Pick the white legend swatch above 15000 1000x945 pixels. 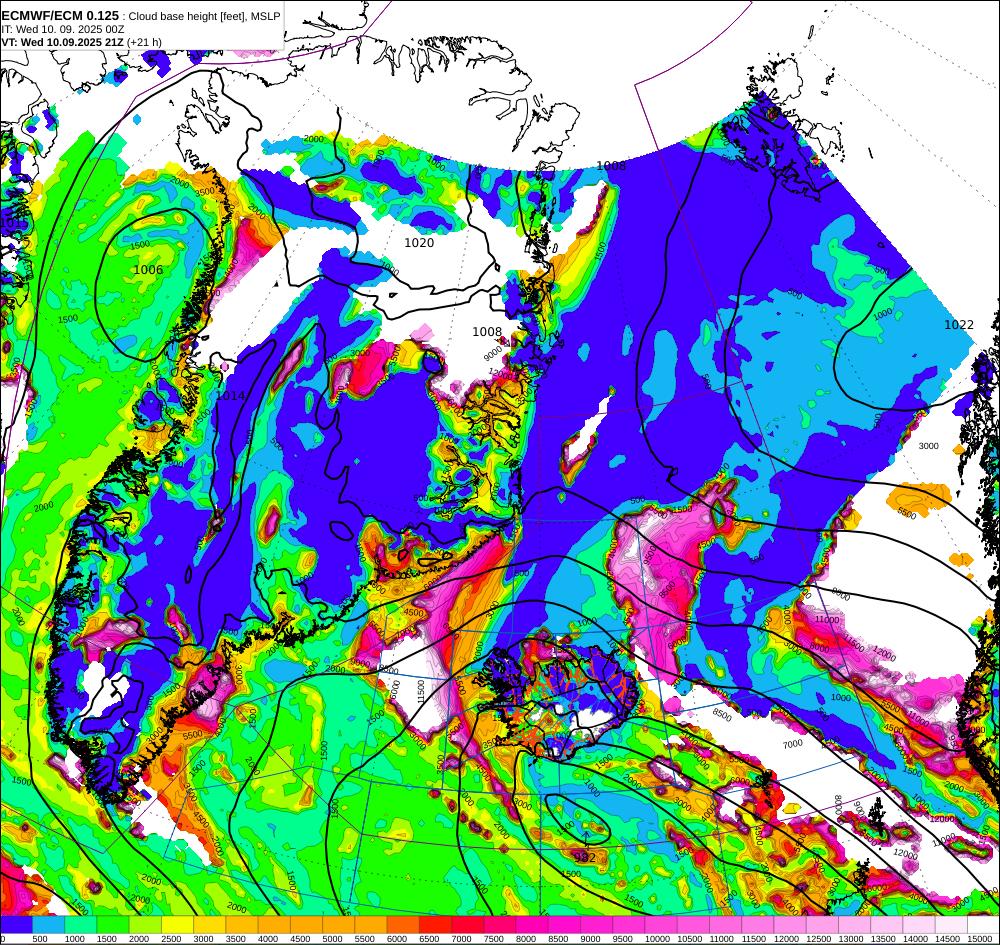(x=983, y=925)
